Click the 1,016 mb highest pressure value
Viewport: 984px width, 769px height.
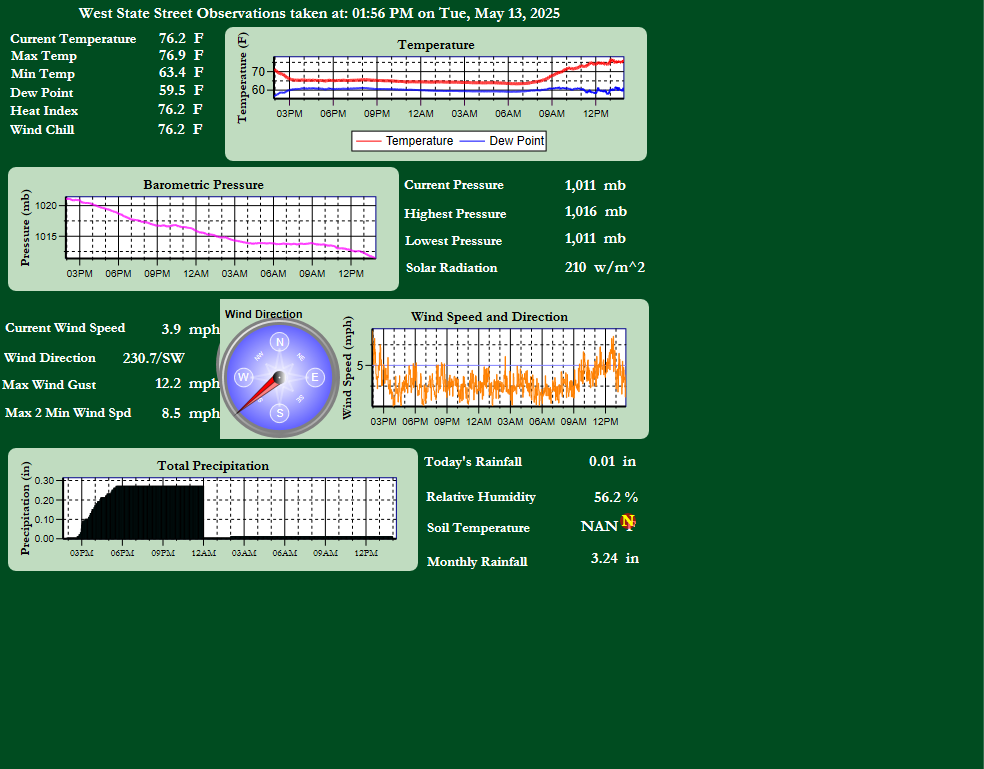pyautogui.click(x=596, y=212)
